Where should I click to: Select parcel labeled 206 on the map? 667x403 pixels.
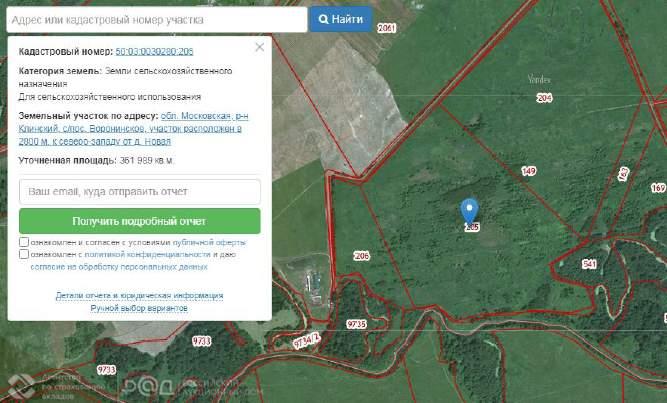tap(361, 256)
